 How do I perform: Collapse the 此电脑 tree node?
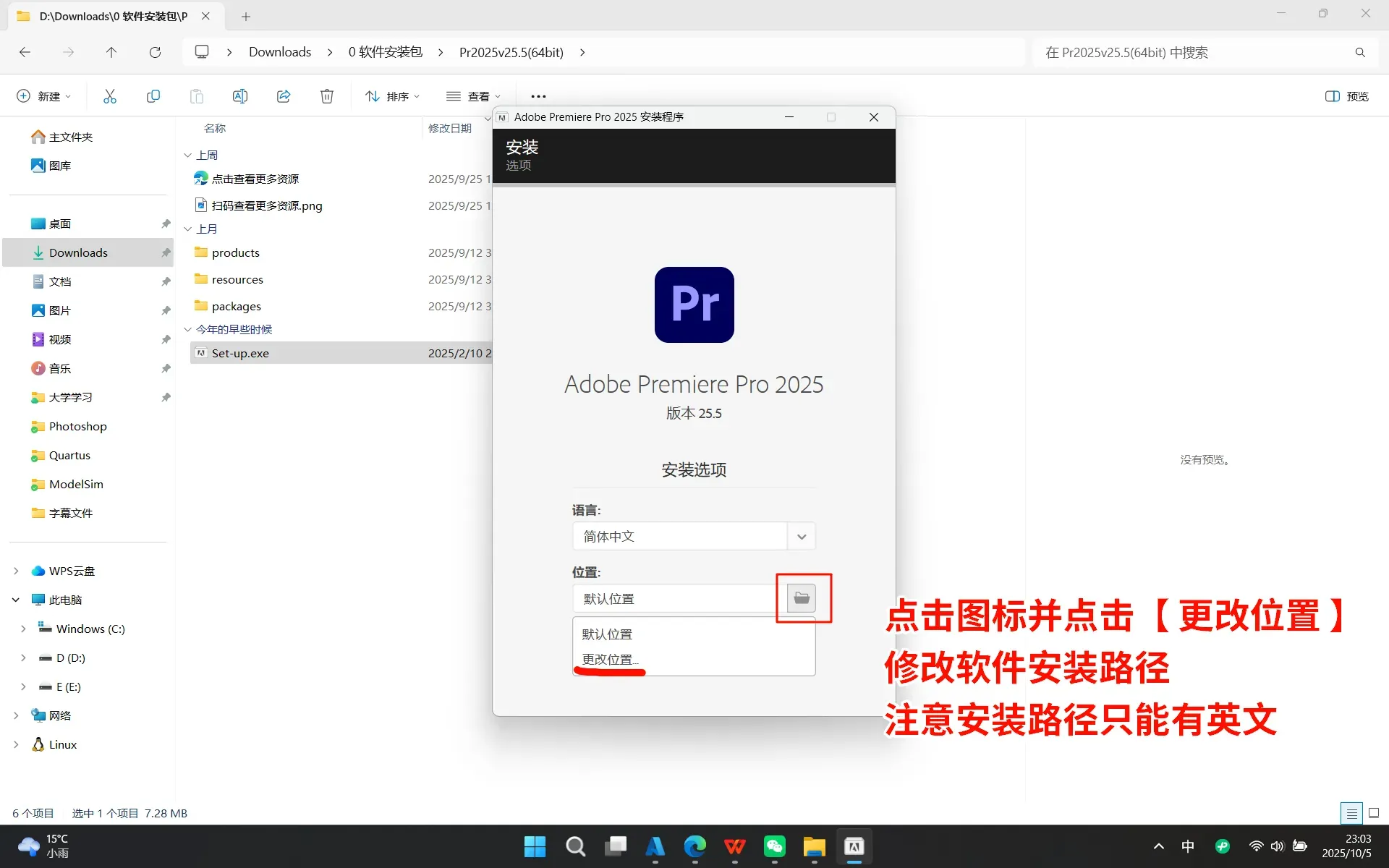[x=16, y=600]
